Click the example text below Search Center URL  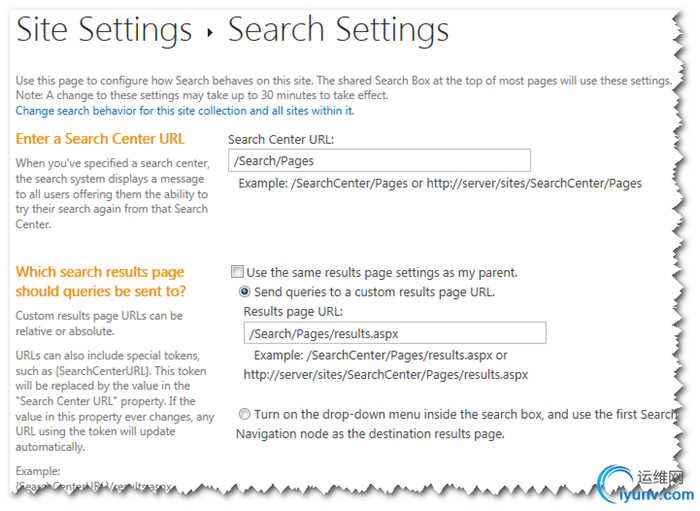coord(440,183)
